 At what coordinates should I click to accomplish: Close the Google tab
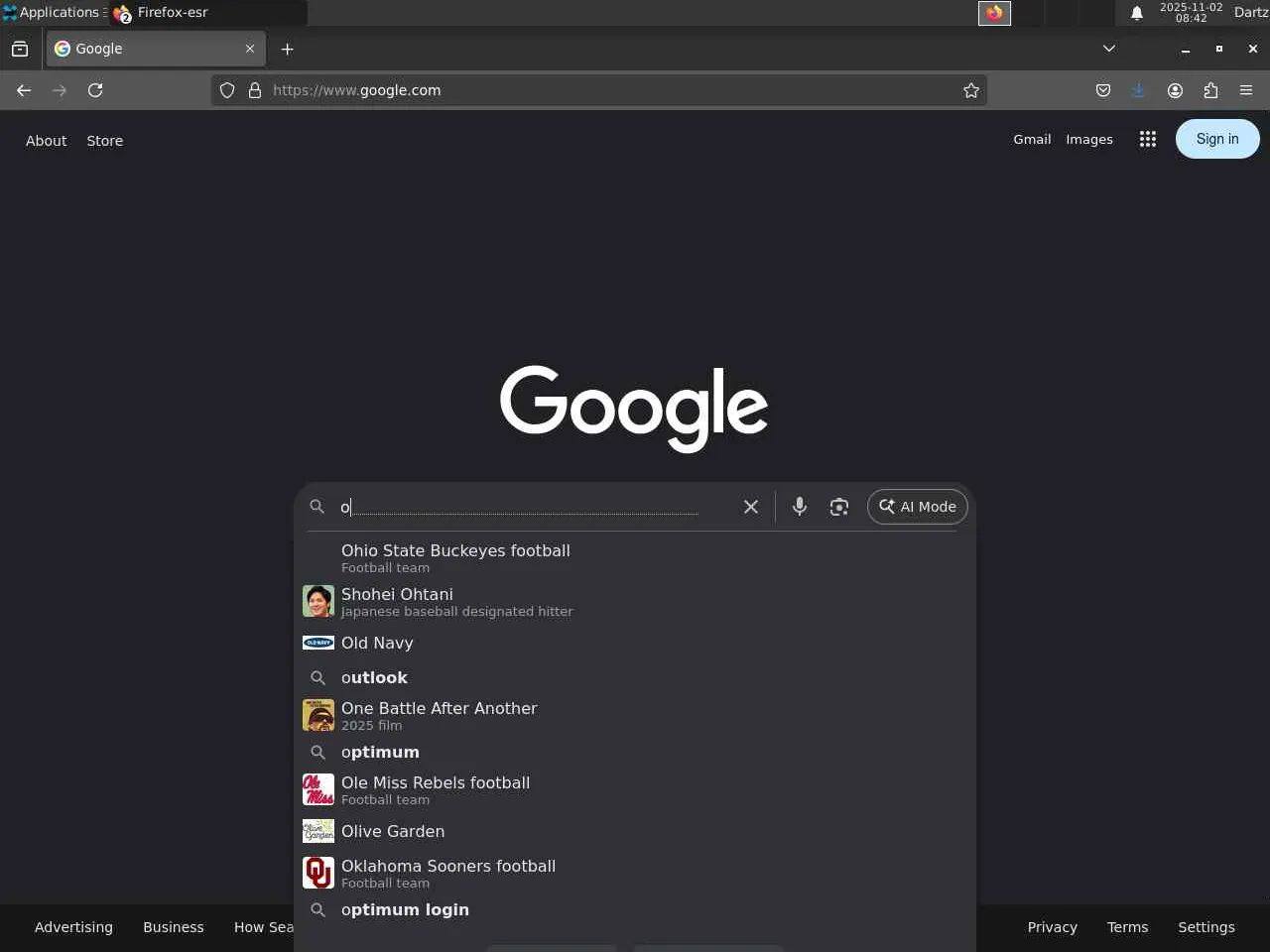pos(250,49)
